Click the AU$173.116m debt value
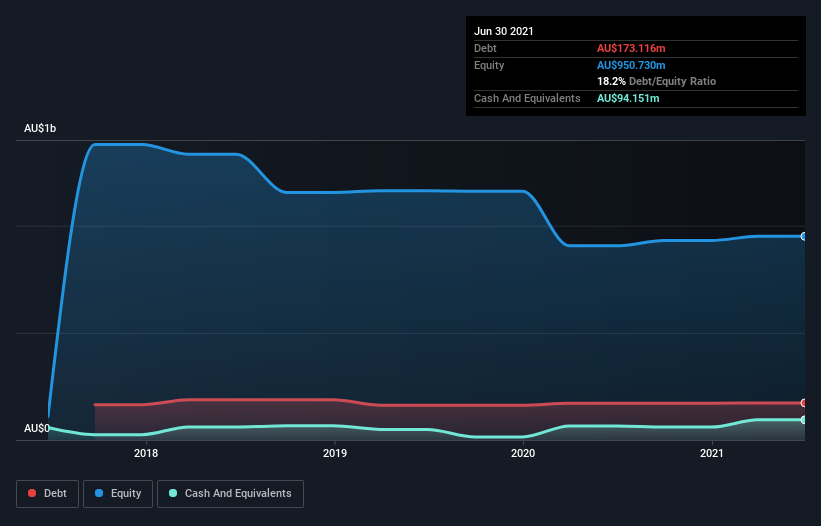 click(x=631, y=49)
